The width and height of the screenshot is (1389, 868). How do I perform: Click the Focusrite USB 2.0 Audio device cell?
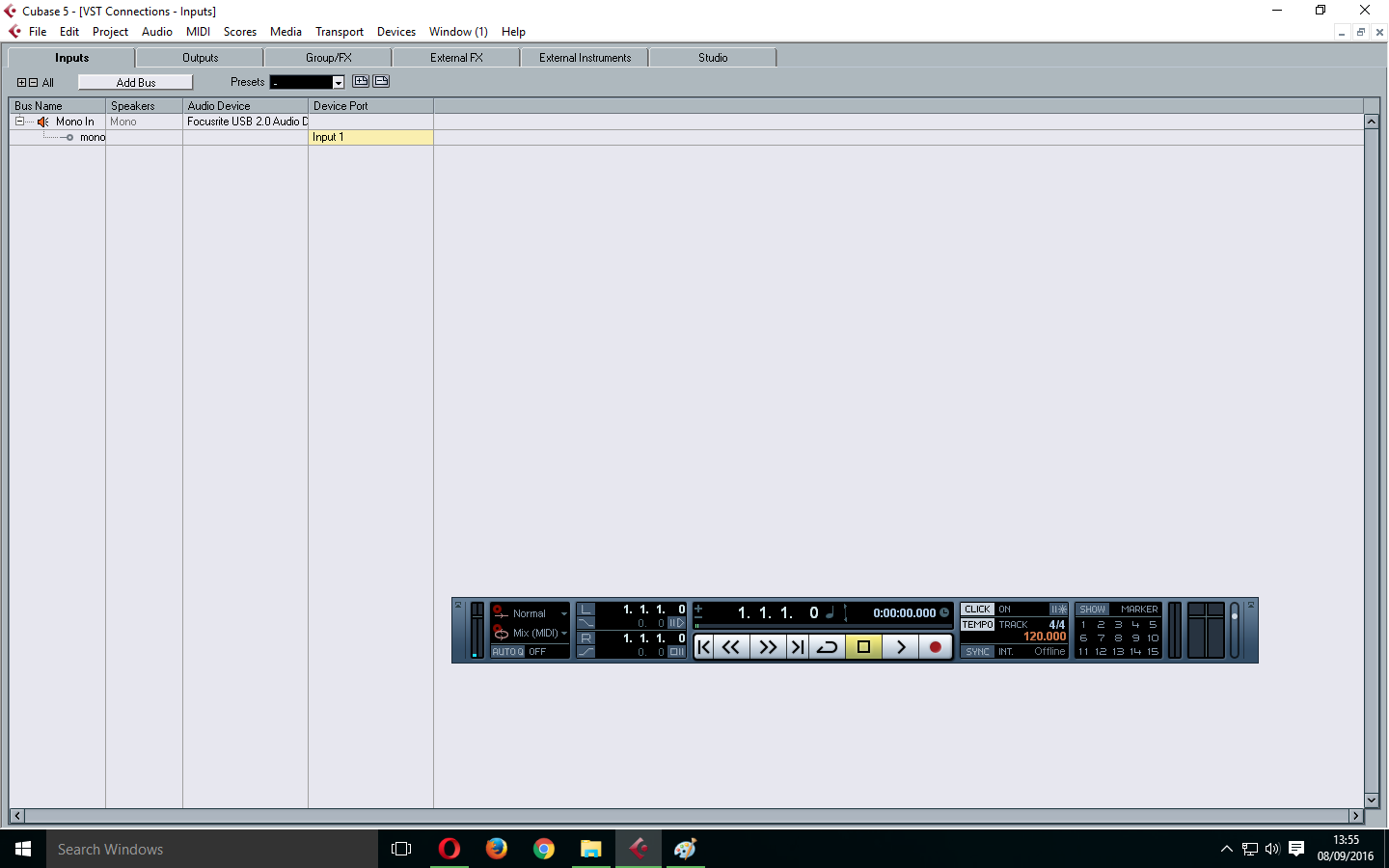click(x=245, y=122)
